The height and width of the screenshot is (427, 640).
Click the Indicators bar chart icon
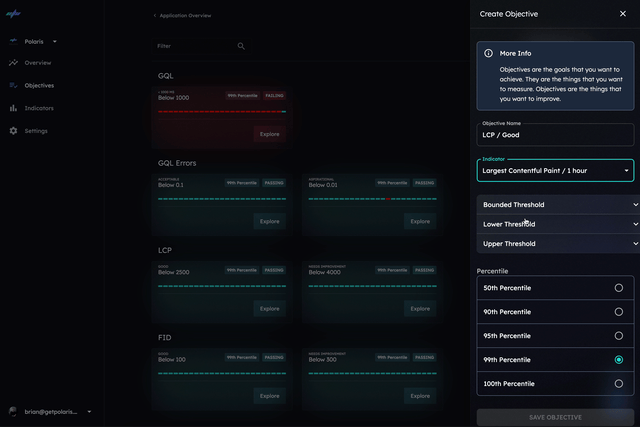tap(14, 108)
